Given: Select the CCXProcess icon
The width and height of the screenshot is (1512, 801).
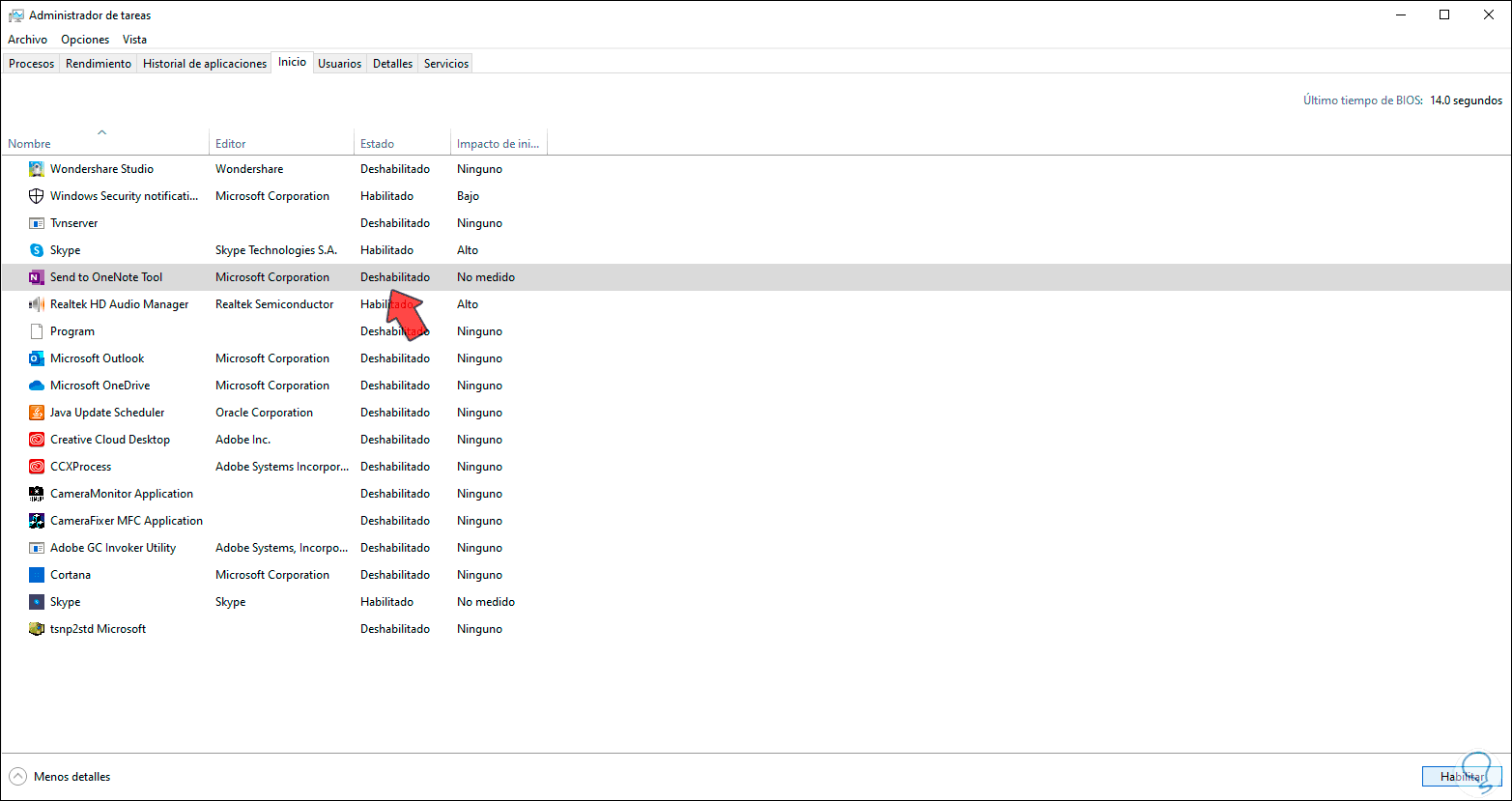Looking at the screenshot, I should [x=37, y=467].
